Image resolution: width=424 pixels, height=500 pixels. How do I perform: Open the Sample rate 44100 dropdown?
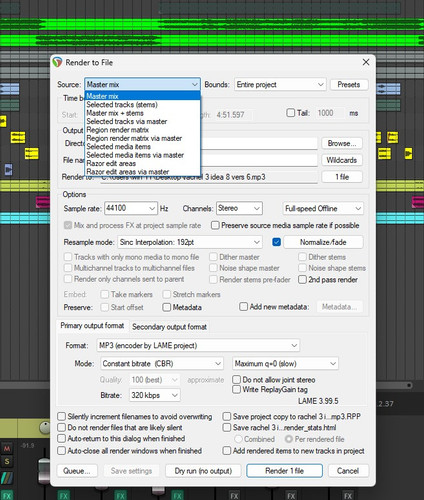[131, 208]
